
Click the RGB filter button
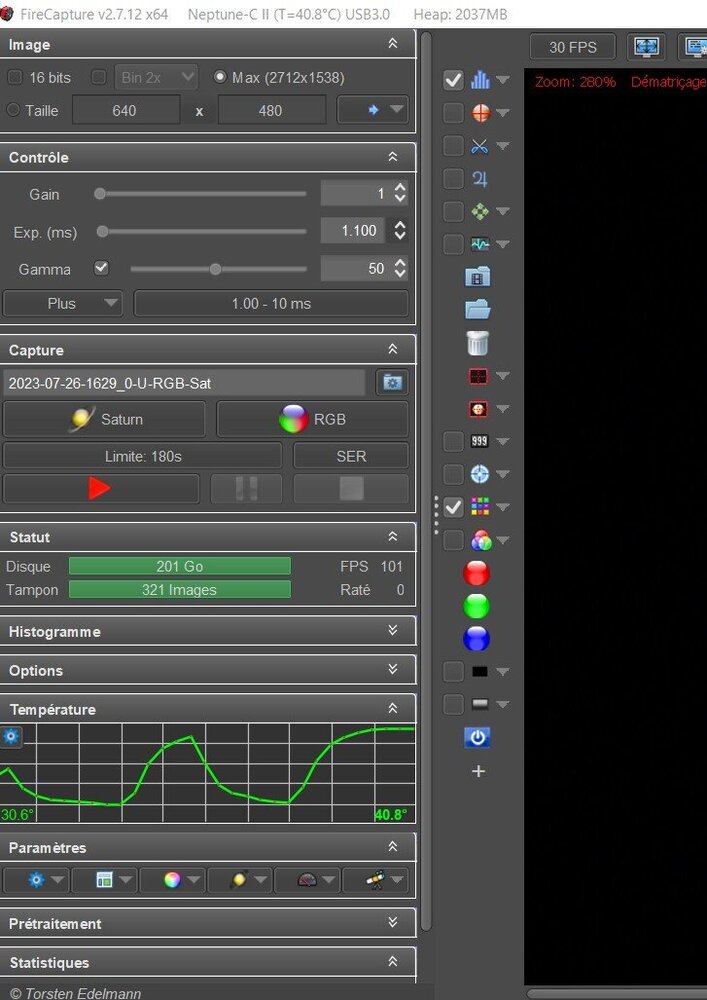pyautogui.click(x=312, y=419)
